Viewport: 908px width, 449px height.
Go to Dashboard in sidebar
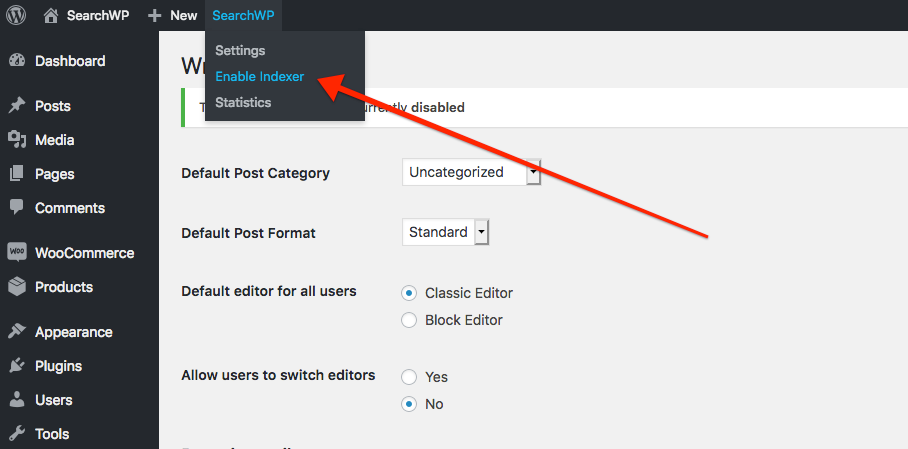point(70,61)
